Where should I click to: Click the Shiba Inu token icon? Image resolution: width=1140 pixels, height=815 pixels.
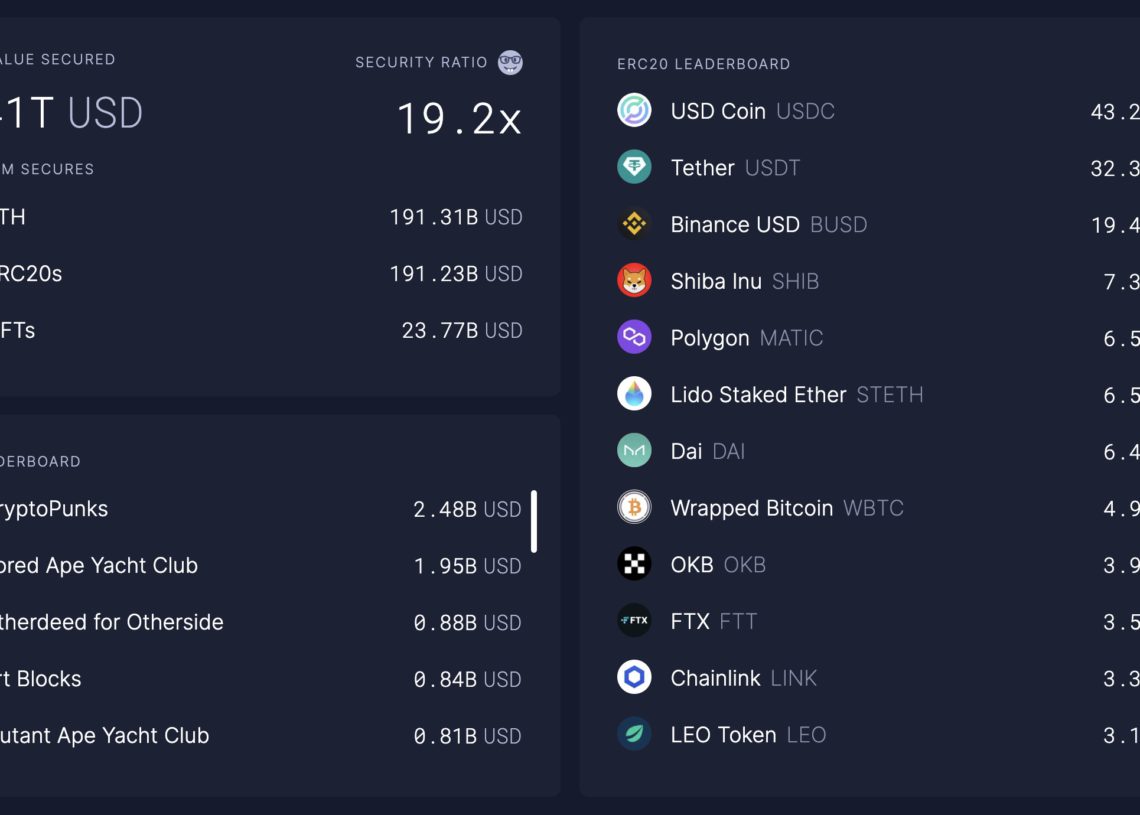point(634,281)
